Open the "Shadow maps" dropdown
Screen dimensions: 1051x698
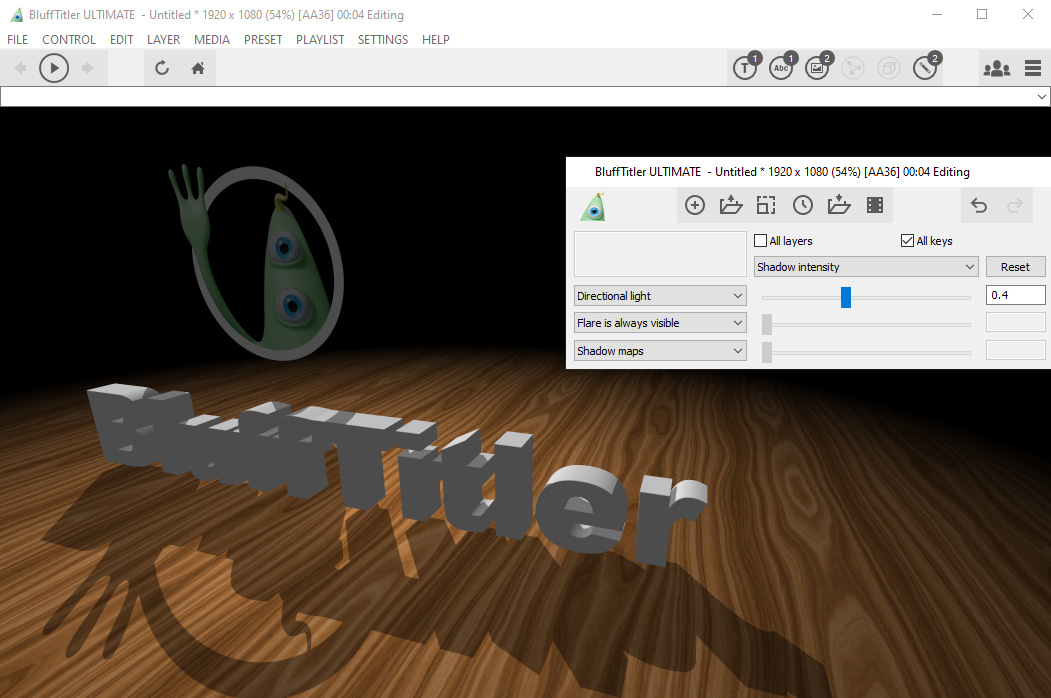click(x=660, y=351)
